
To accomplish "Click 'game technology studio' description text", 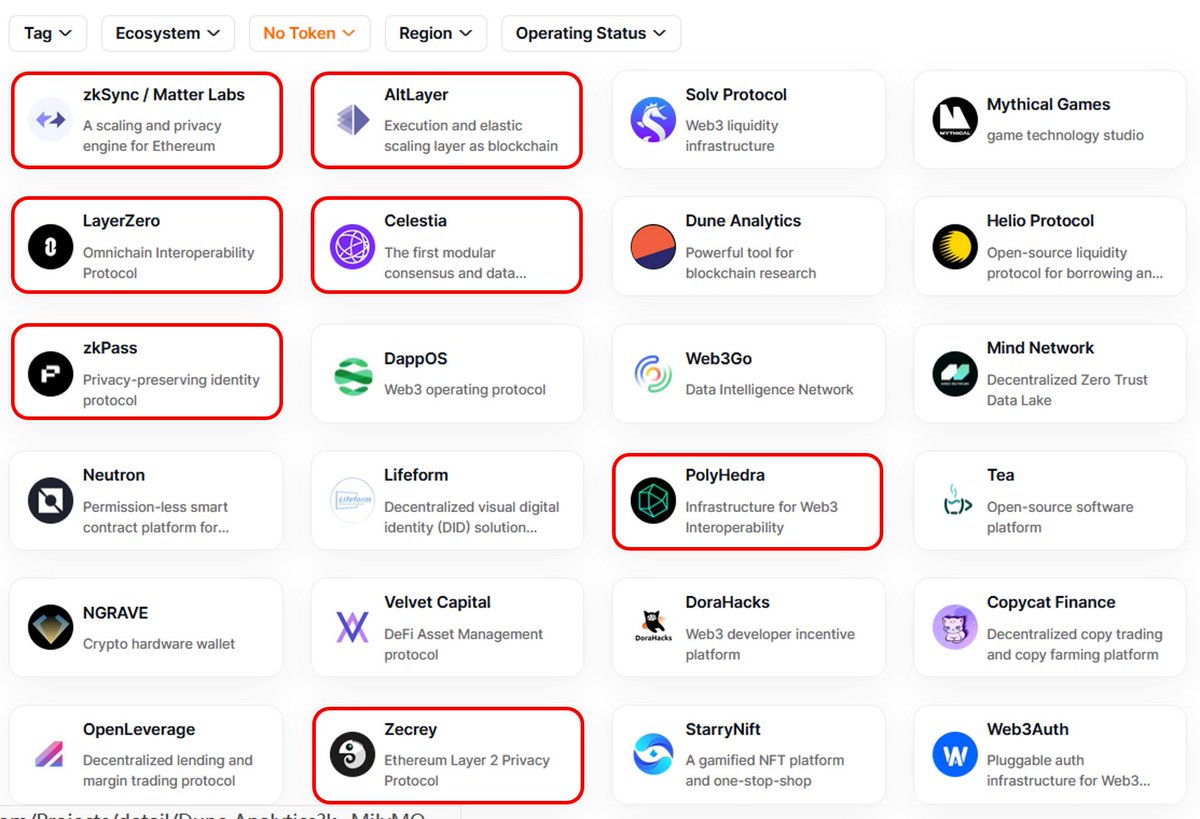I will point(1065,135).
